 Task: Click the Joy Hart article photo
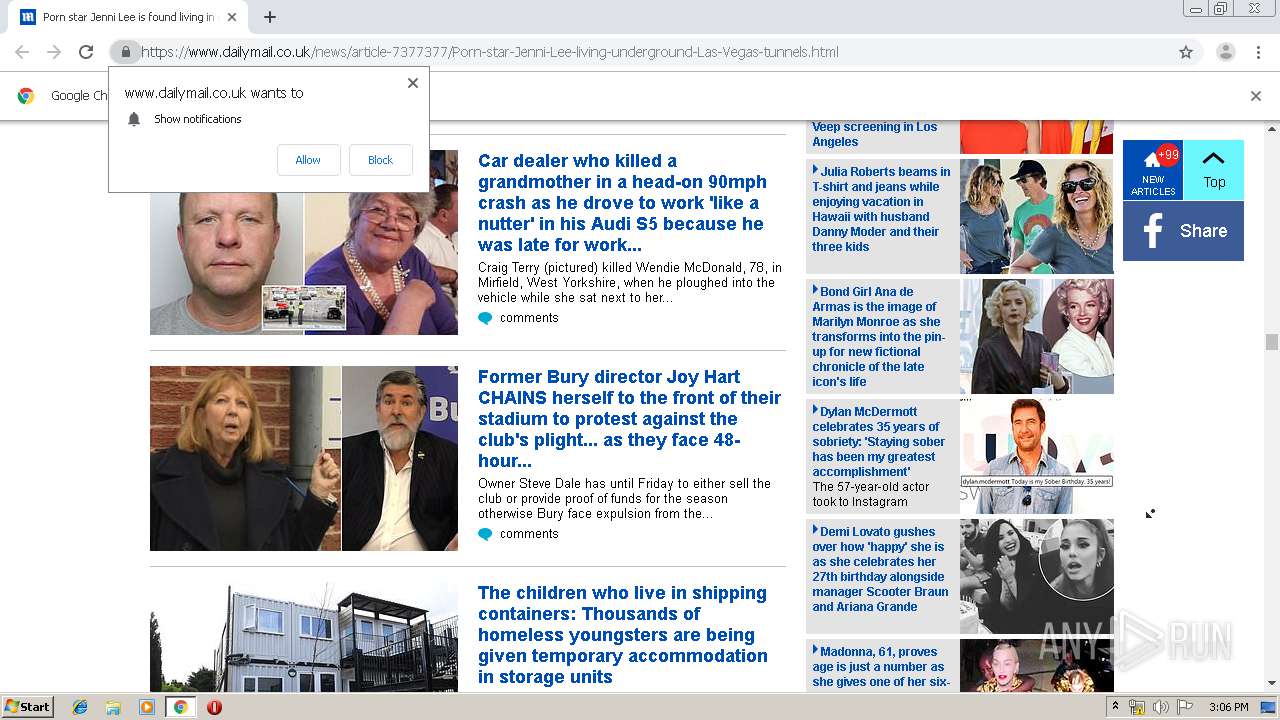304,458
